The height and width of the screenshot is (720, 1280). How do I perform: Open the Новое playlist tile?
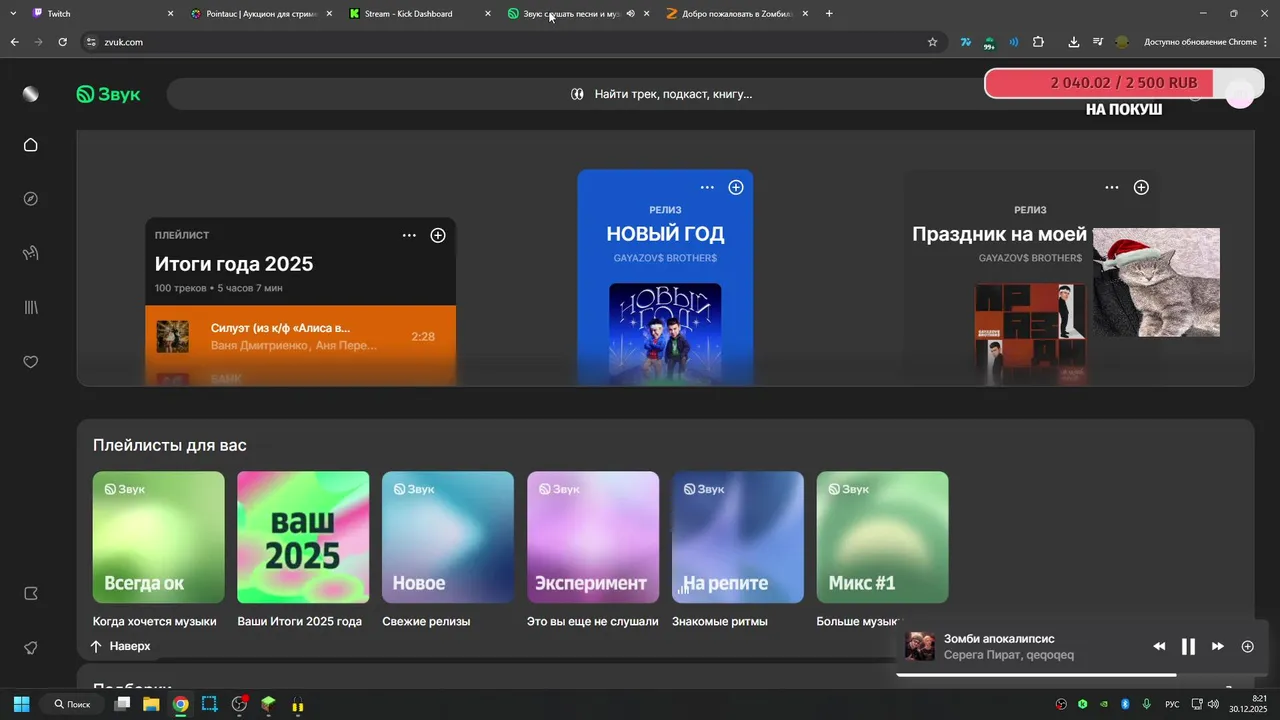point(448,537)
